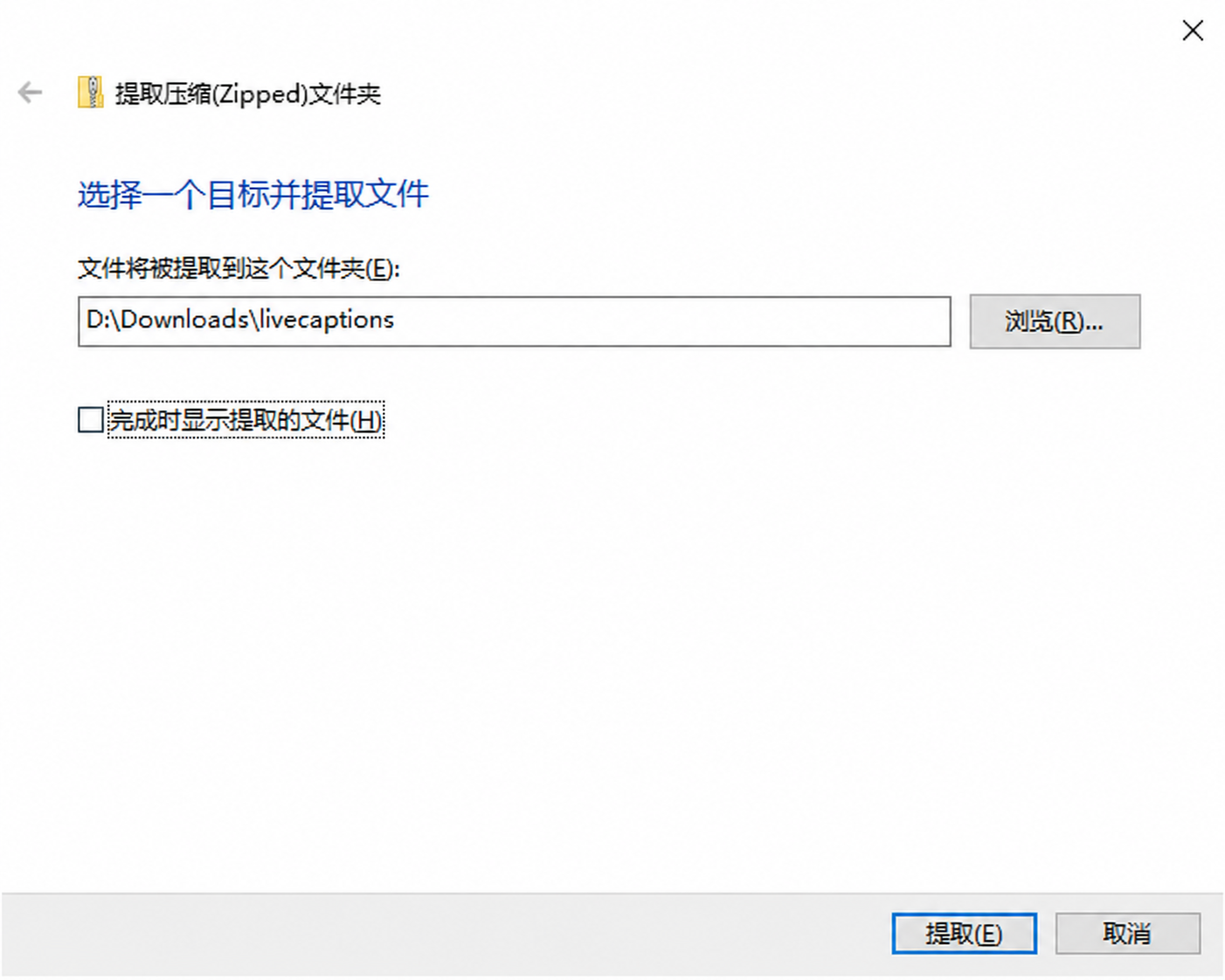Click the back arrow icon
This screenshot has width=1225, height=980.
[x=30, y=93]
